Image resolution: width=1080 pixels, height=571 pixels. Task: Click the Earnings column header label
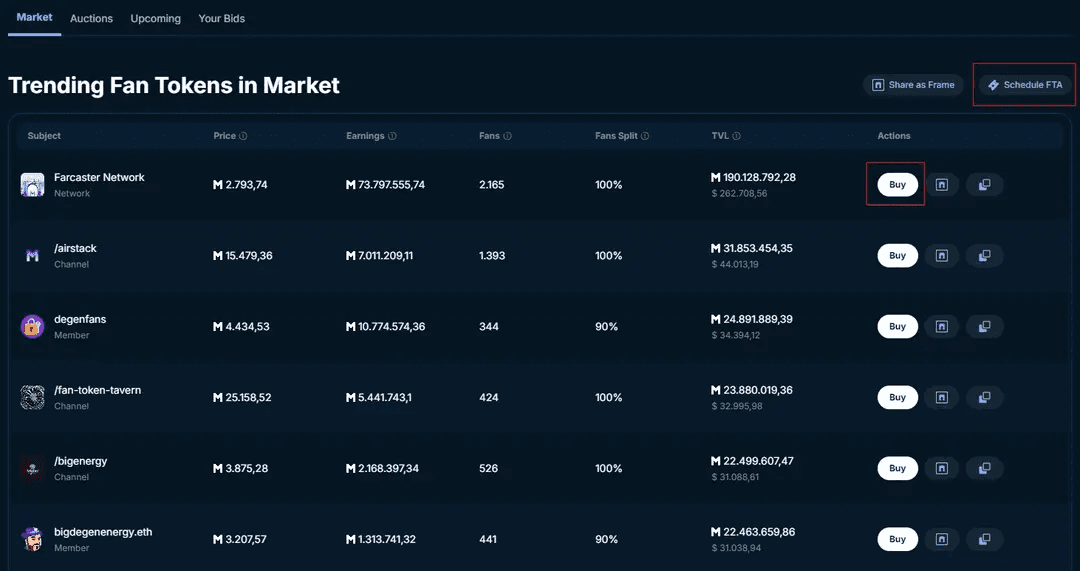(365, 136)
